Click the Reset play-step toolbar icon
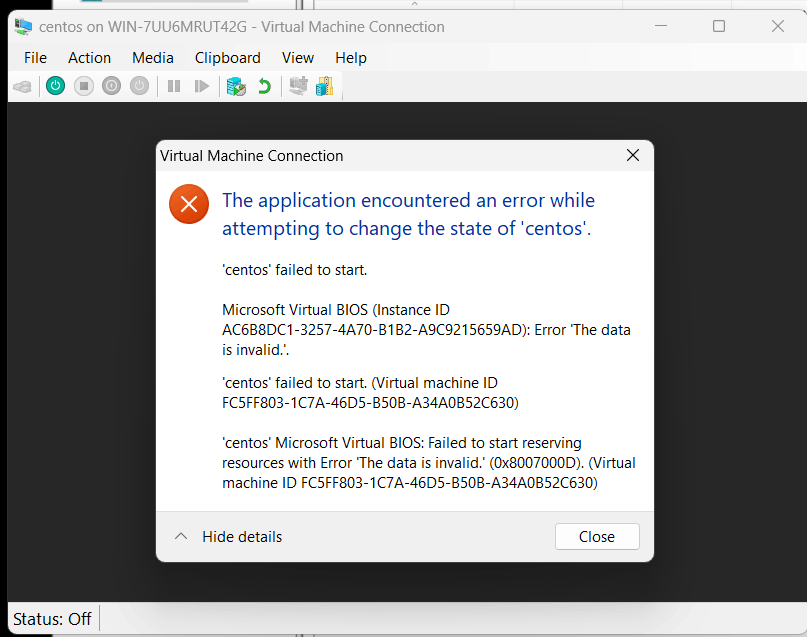 202,86
